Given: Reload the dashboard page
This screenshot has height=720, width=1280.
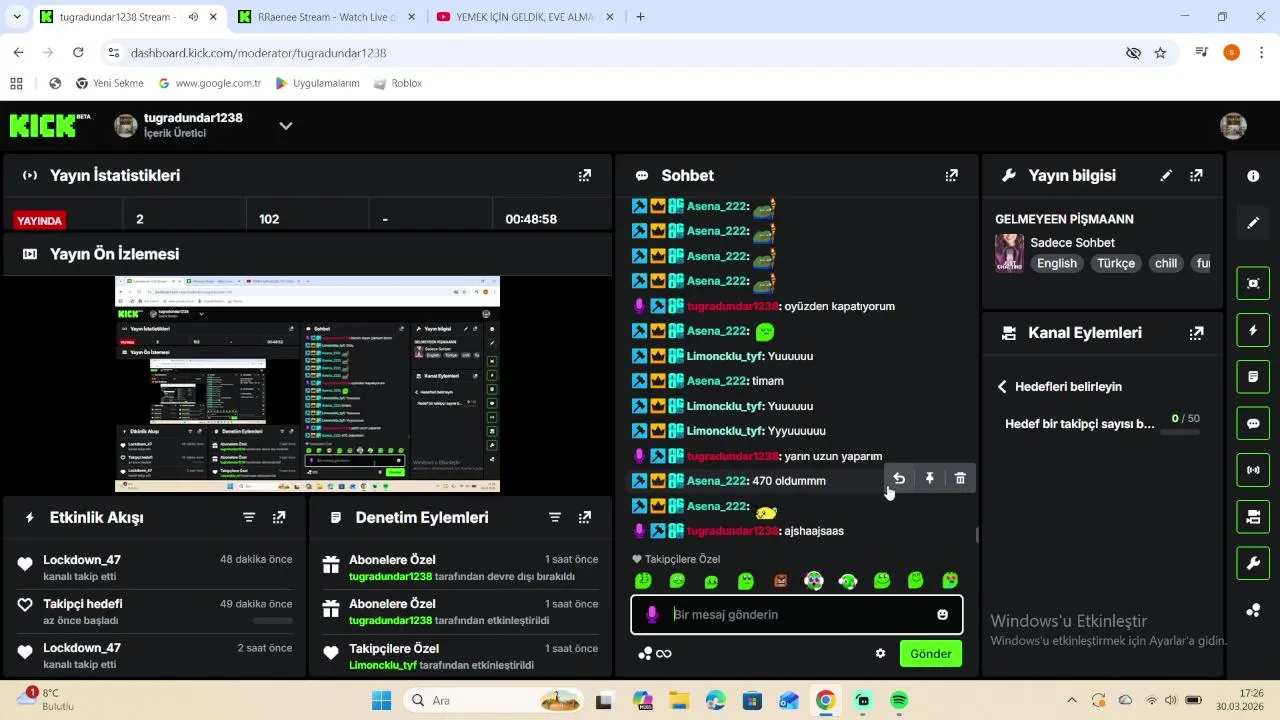Looking at the screenshot, I should pos(78,52).
